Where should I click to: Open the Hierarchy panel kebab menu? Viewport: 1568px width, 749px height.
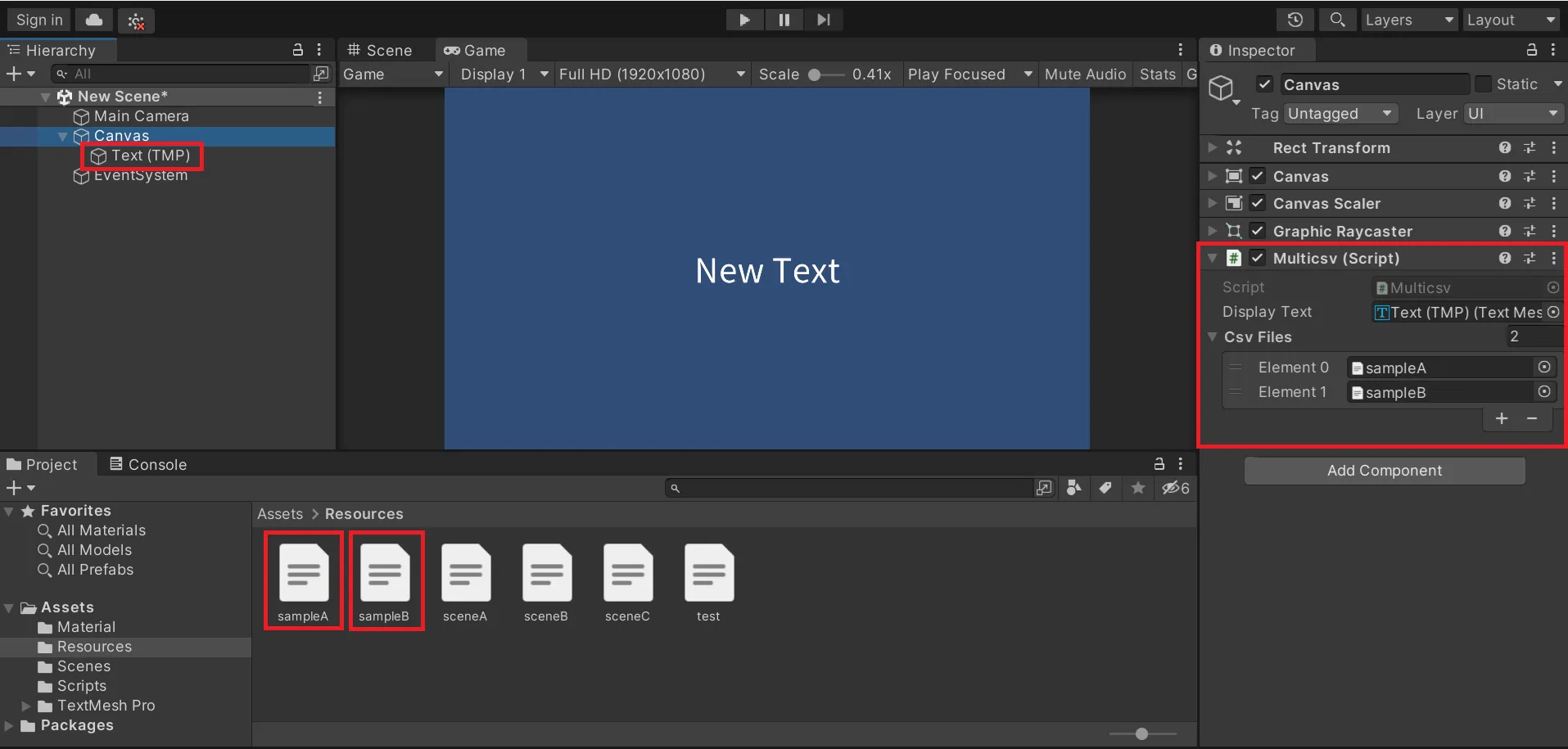319,50
